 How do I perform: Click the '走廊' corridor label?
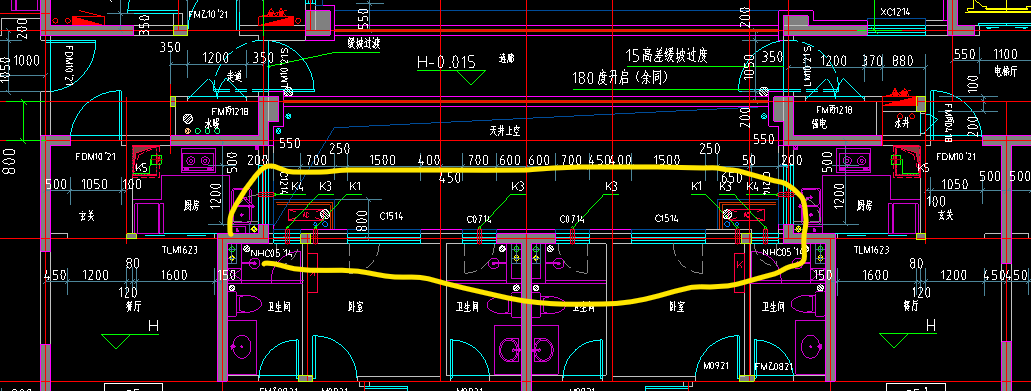click(x=506, y=59)
